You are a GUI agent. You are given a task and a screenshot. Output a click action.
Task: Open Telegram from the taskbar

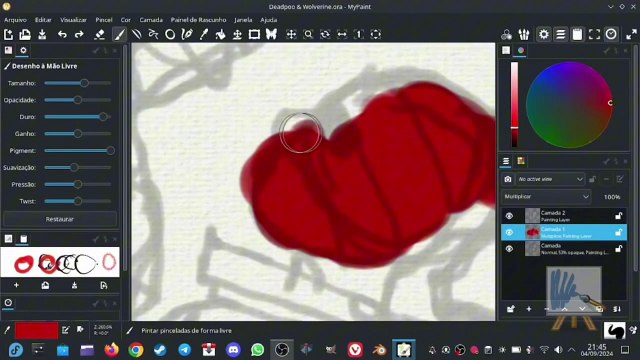click(184, 350)
